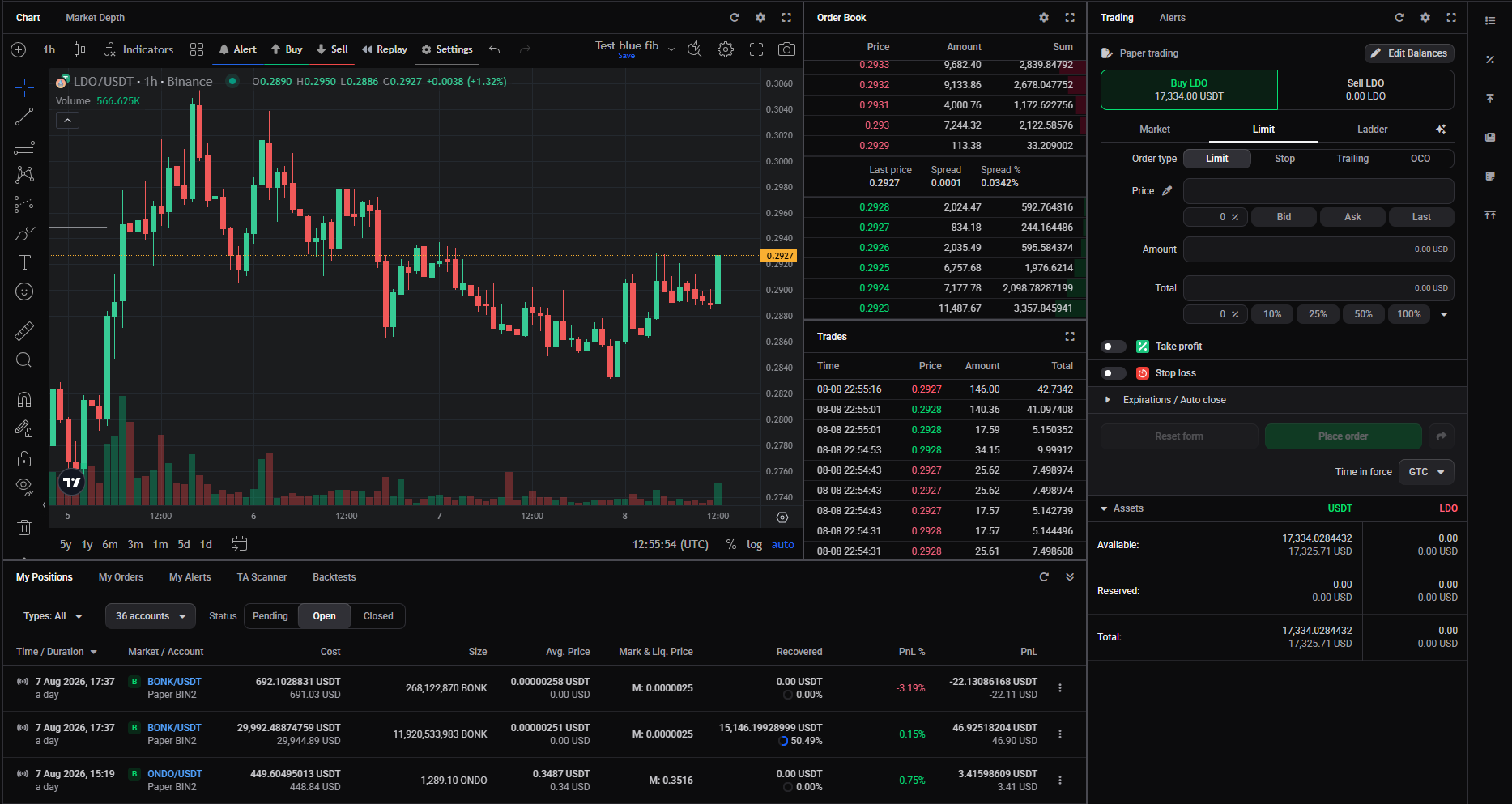Click the Buy LDO button
1512x804 pixels.
(x=1189, y=90)
